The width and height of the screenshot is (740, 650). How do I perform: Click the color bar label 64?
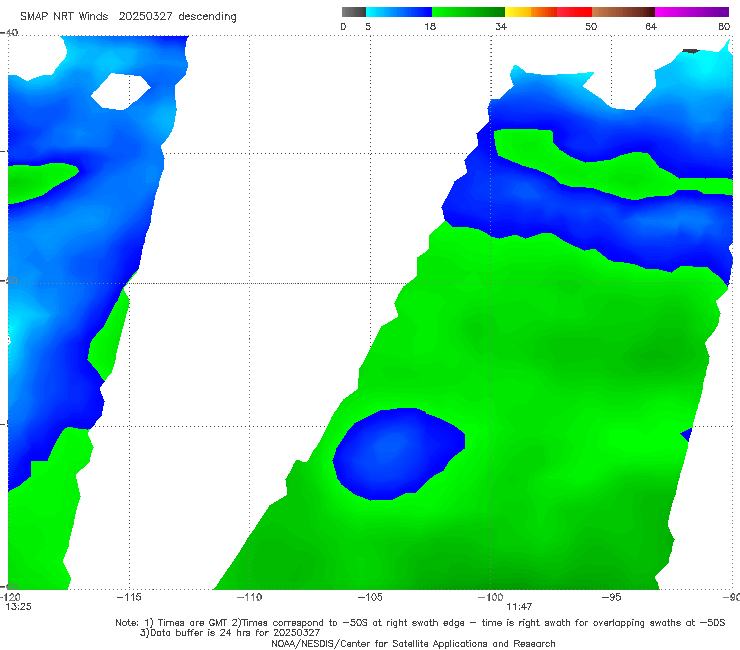651,26
